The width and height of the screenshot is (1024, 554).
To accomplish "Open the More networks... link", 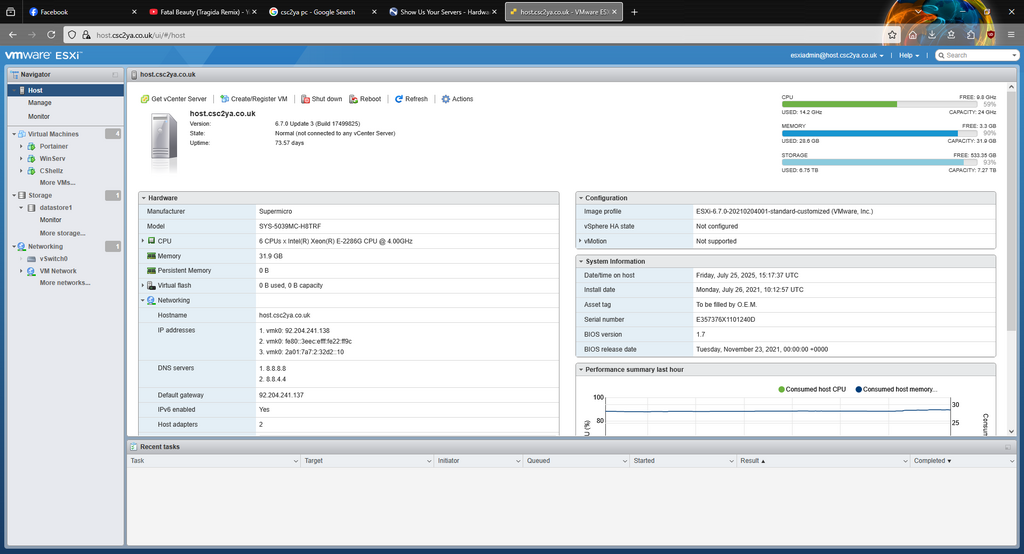I will pyautogui.click(x=65, y=283).
